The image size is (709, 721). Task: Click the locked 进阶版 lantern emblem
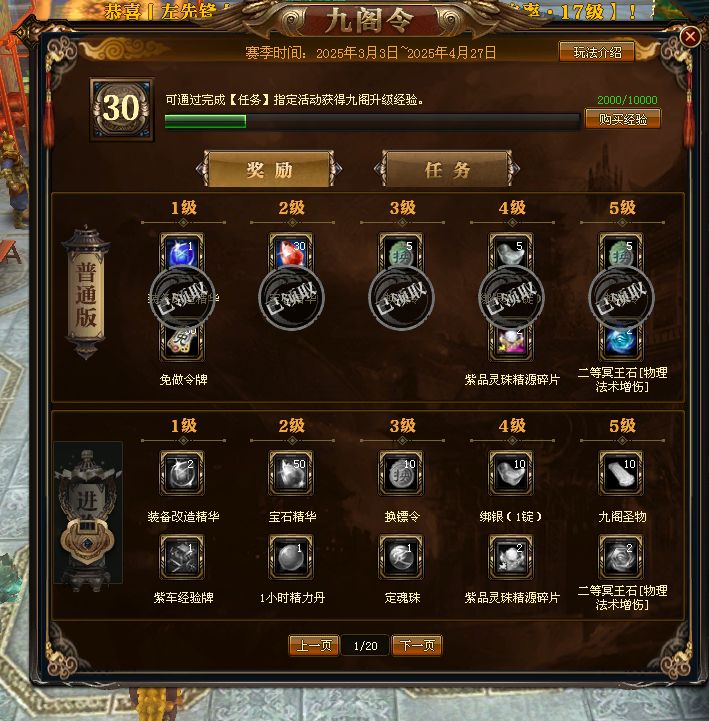(88, 513)
